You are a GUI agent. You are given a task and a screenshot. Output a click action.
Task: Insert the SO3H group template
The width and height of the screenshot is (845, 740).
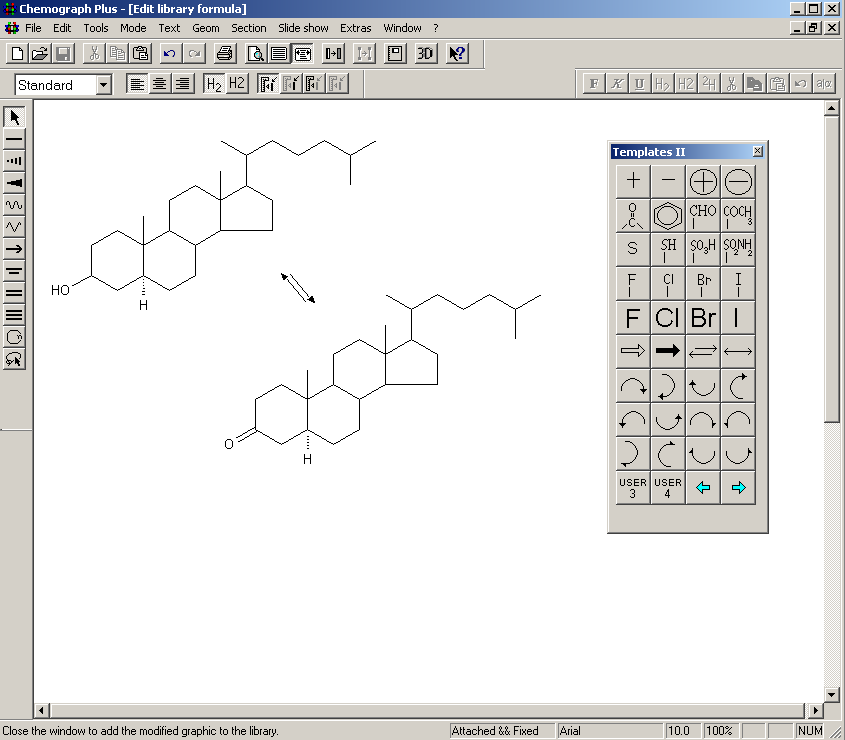(x=703, y=250)
